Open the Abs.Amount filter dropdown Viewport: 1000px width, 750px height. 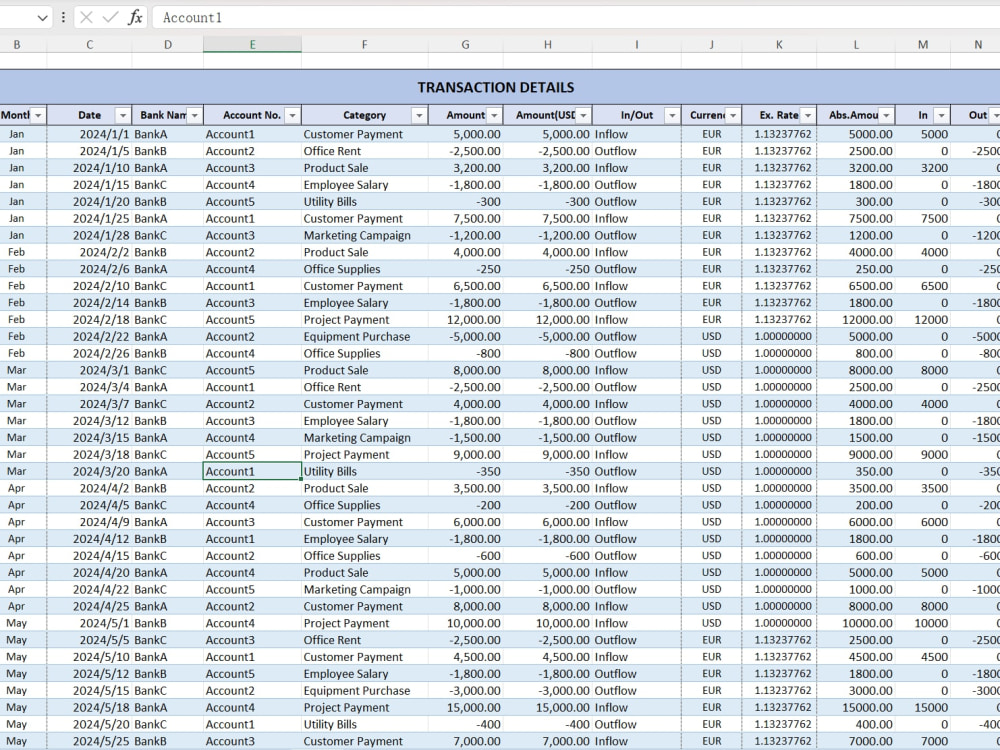click(886, 115)
